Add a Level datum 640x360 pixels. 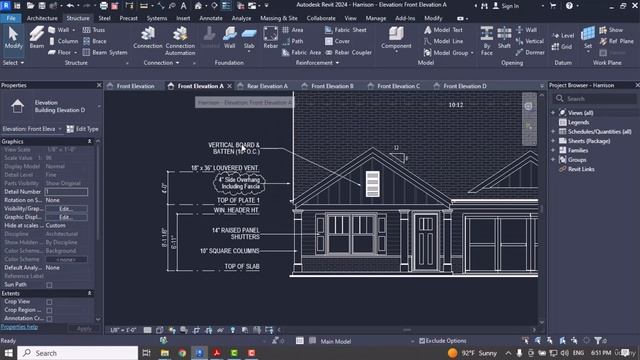tap(563, 36)
